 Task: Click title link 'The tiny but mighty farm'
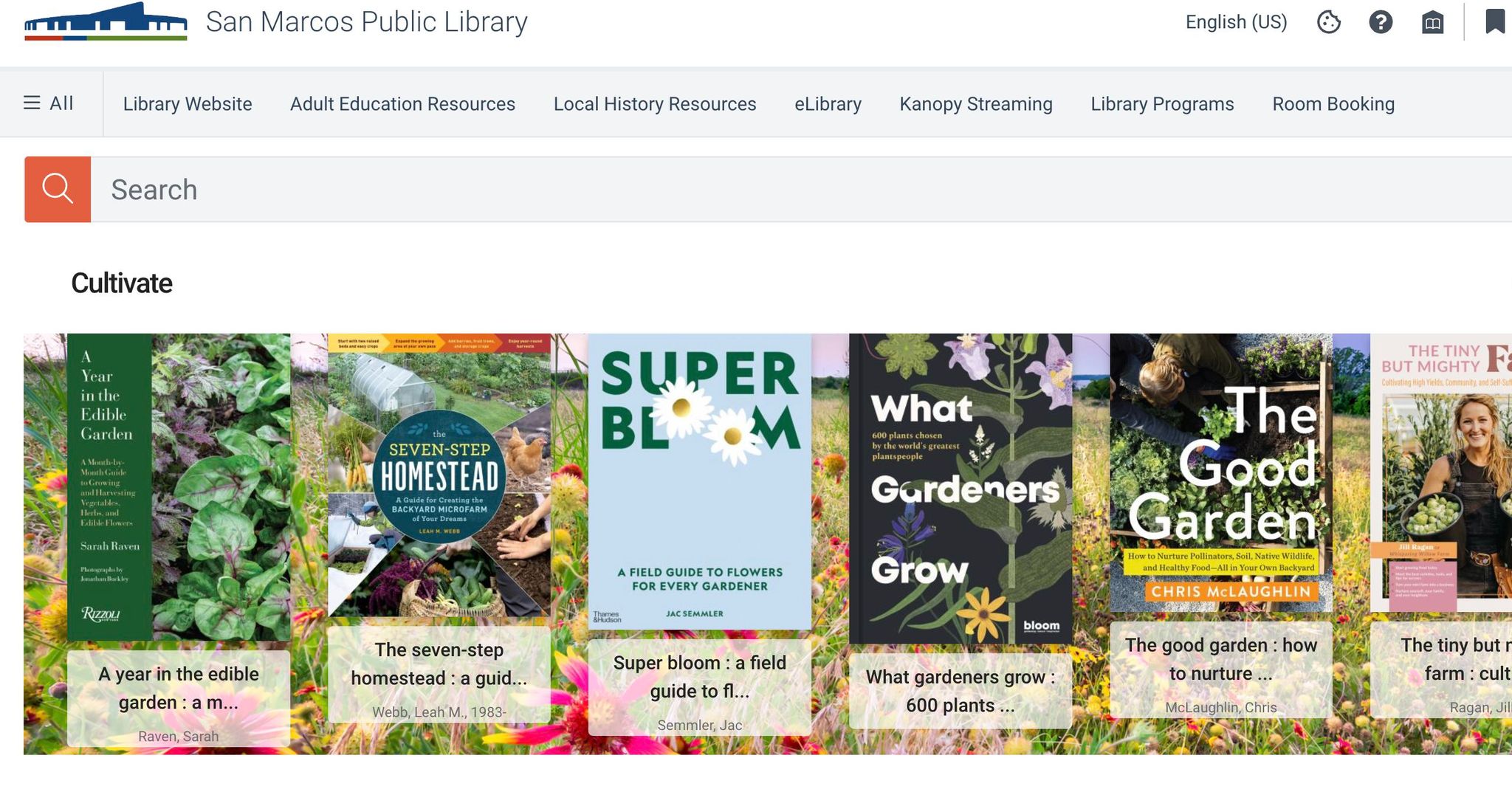click(x=1457, y=659)
